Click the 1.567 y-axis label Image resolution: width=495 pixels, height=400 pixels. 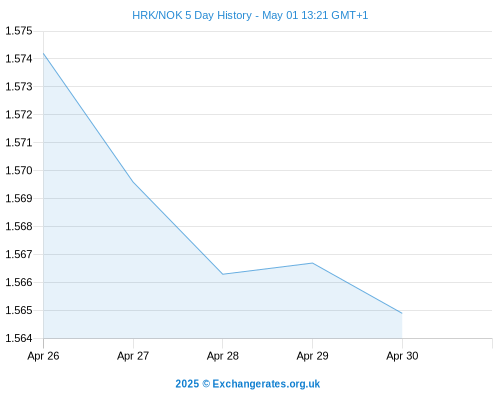(x=19, y=255)
